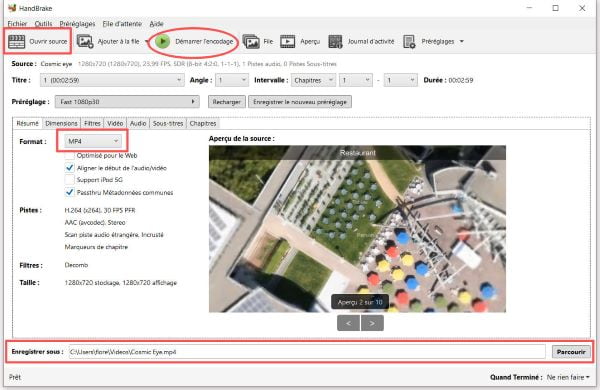The image size is (600, 390).
Task: Click the source preview image
Action: pos(357,229)
